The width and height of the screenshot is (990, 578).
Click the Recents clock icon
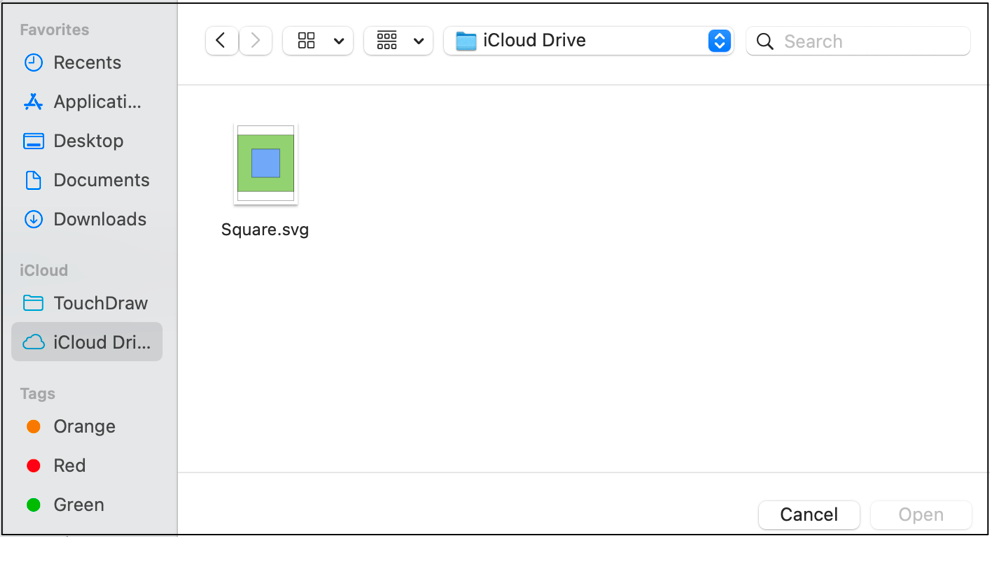pyautogui.click(x=33, y=63)
